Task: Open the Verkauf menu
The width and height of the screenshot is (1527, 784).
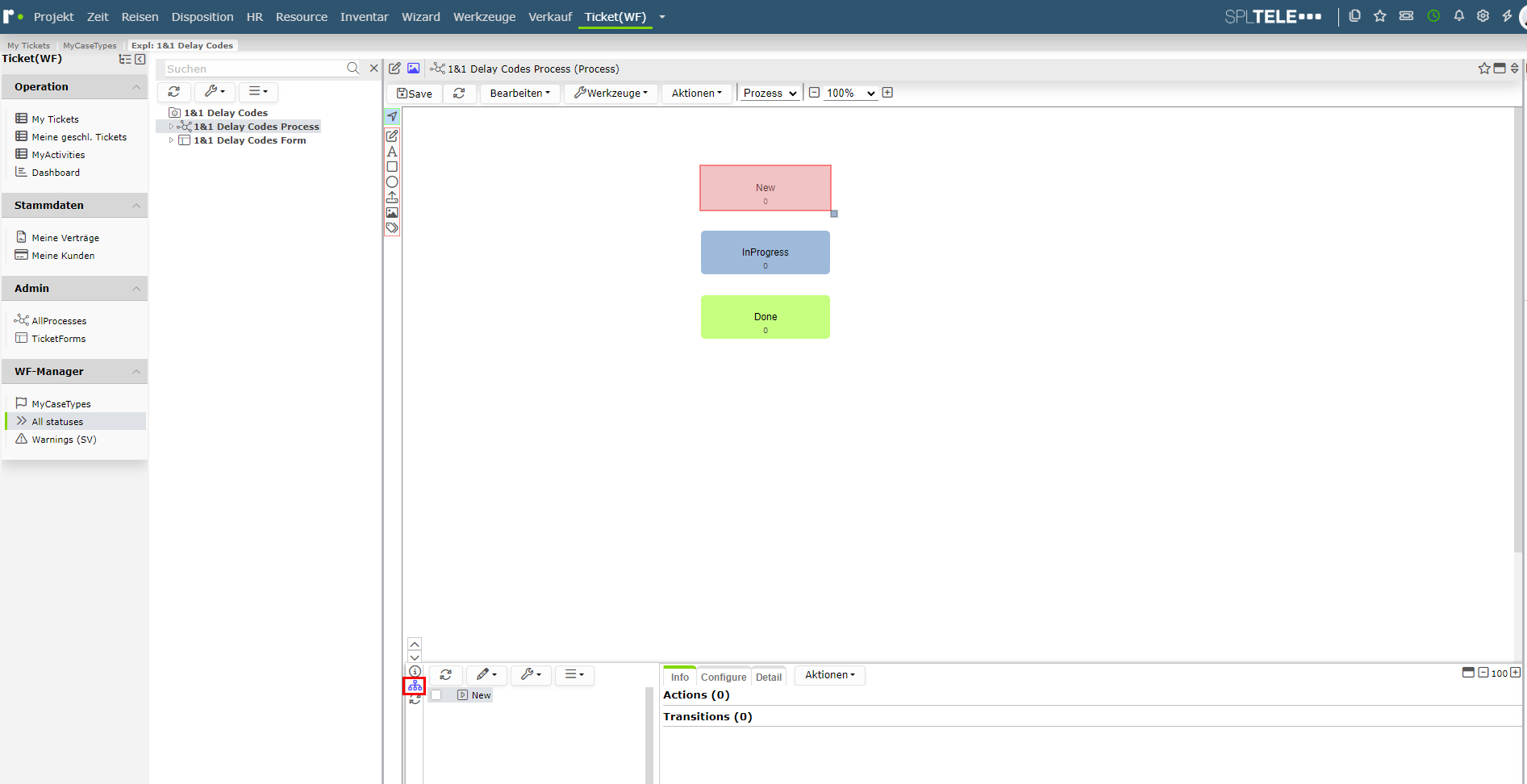Action: click(x=550, y=16)
